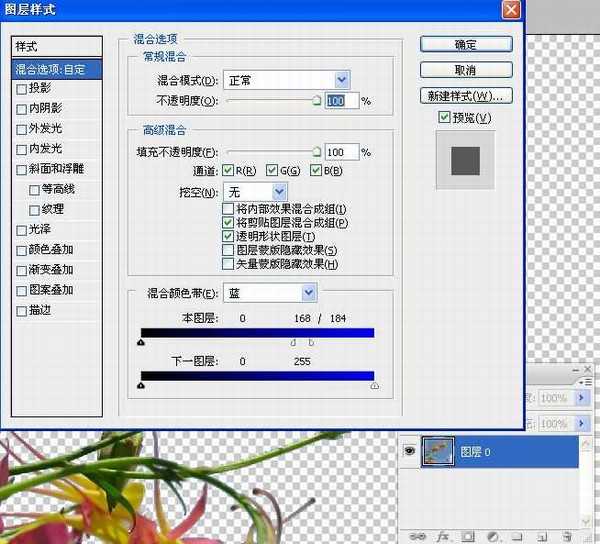Toggle visibility eye of 图层 0
Image resolution: width=600 pixels, height=544 pixels.
(407, 452)
